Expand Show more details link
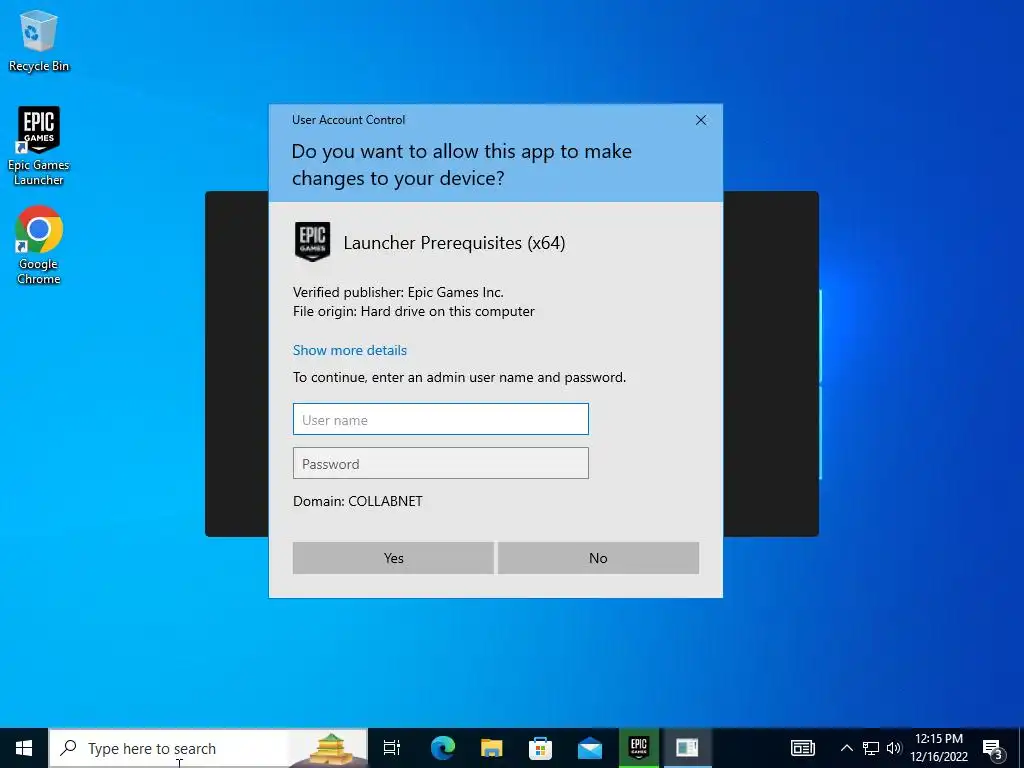Screen dimensions: 1024x768 349,350
